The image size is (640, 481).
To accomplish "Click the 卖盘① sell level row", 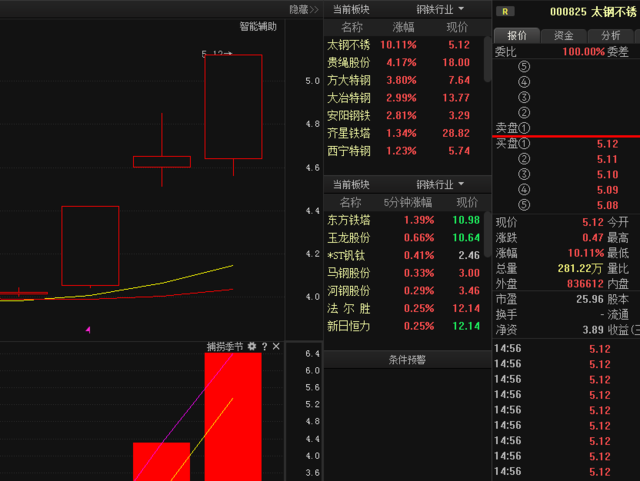I will point(567,128).
